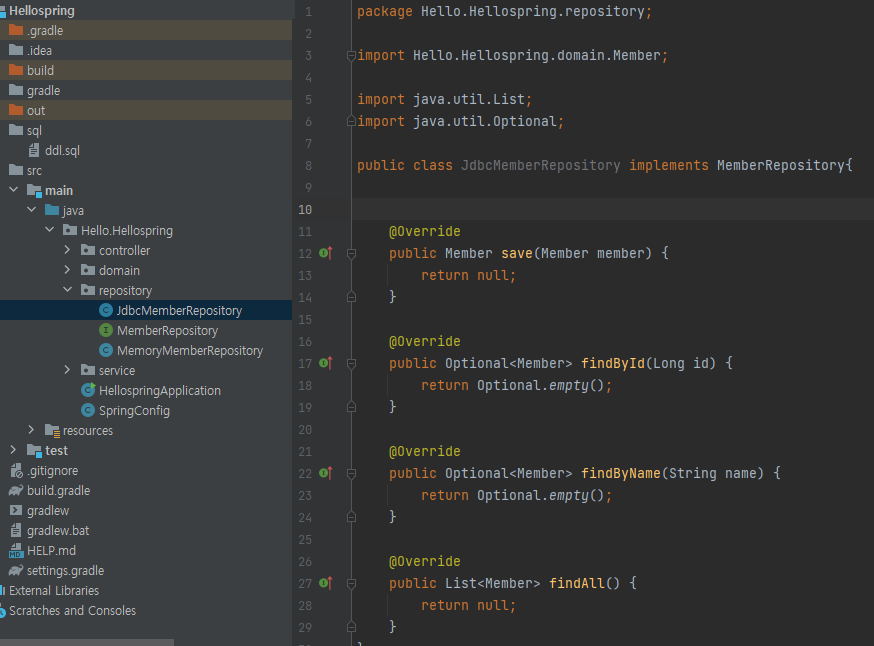Fold the save method at line 12
This screenshot has width=874, height=646.
pos(351,254)
